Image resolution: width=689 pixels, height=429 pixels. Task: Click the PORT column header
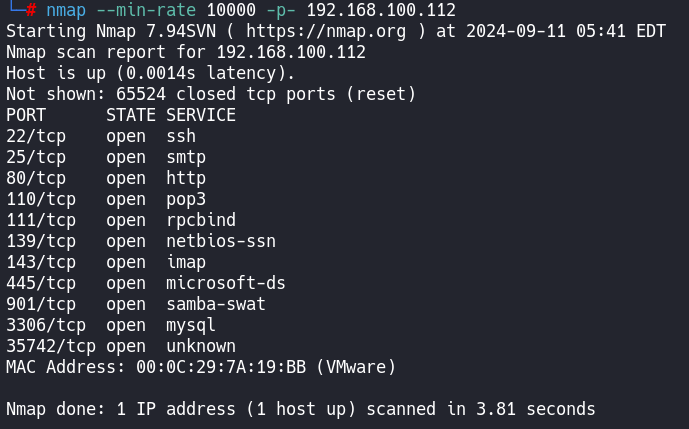click(x=25, y=115)
